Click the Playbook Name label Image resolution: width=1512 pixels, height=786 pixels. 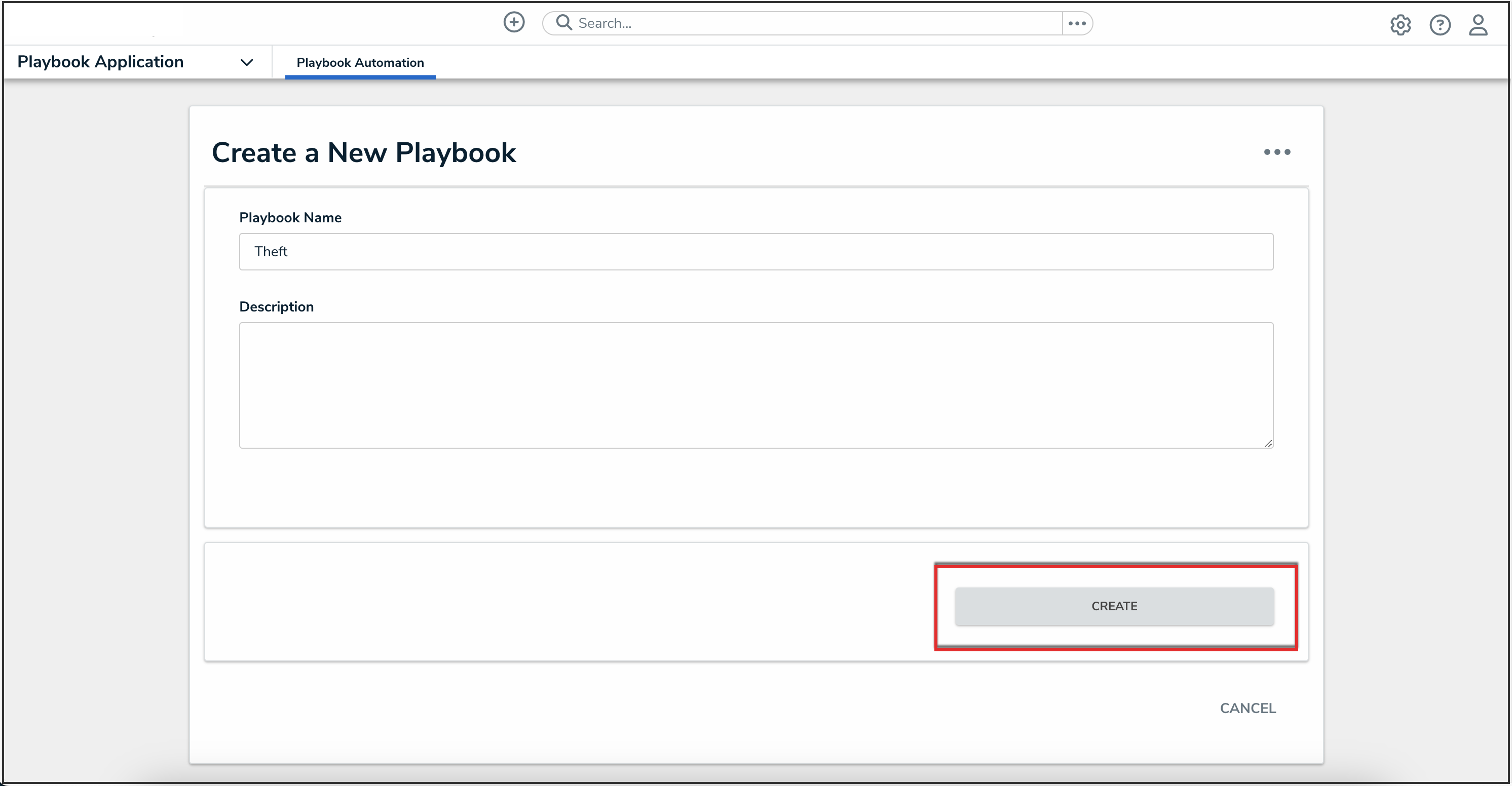(290, 218)
